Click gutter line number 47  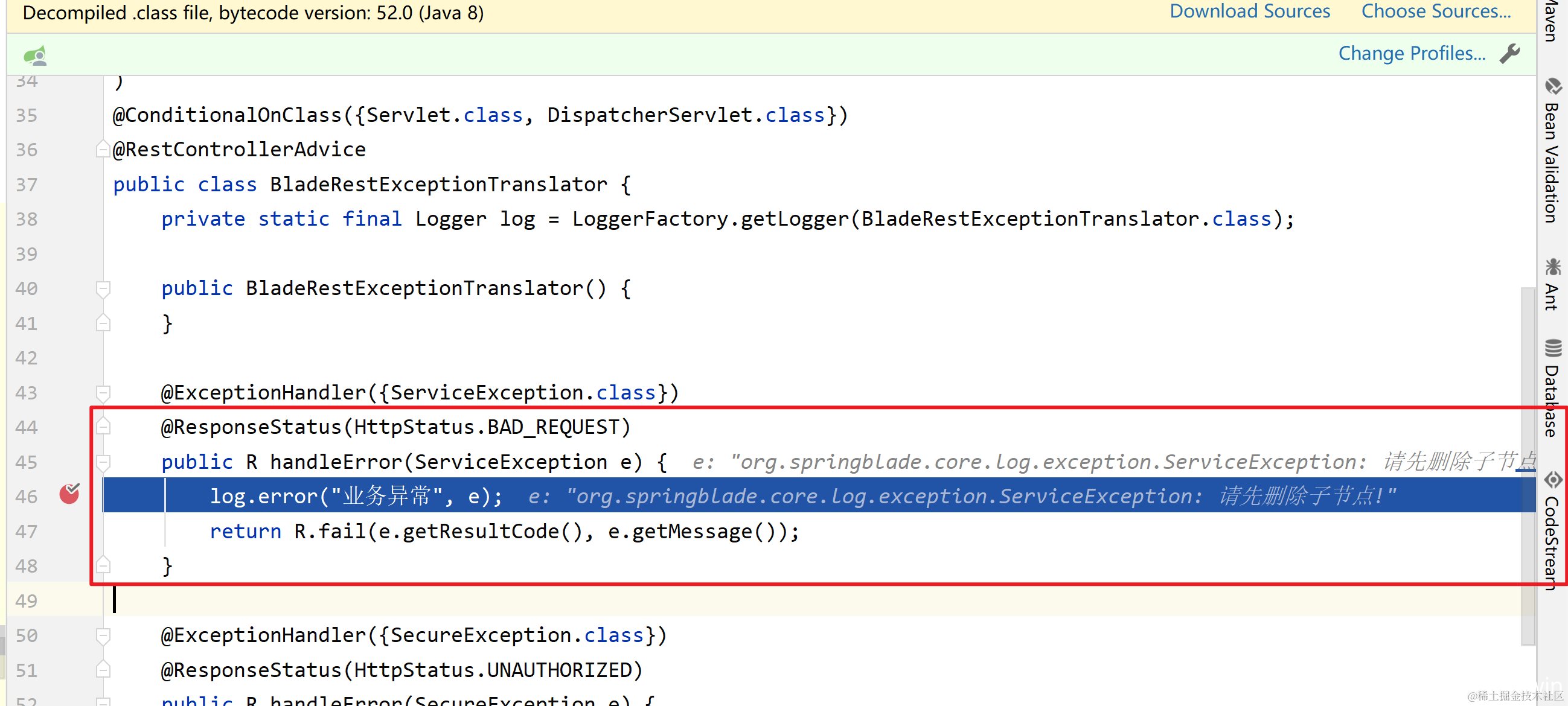pos(27,532)
